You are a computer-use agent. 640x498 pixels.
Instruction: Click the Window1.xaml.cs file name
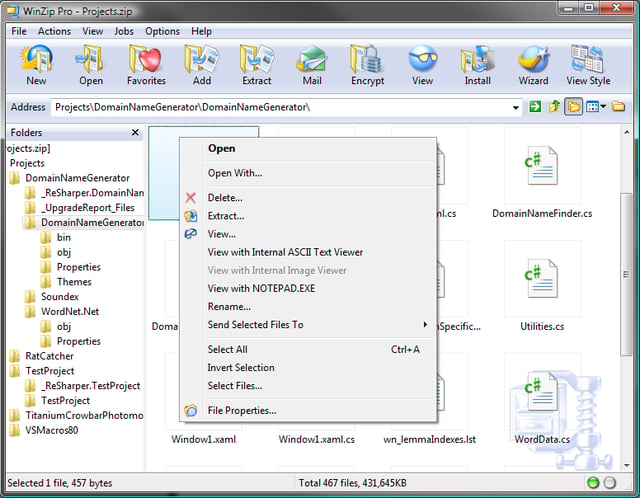click(x=316, y=440)
